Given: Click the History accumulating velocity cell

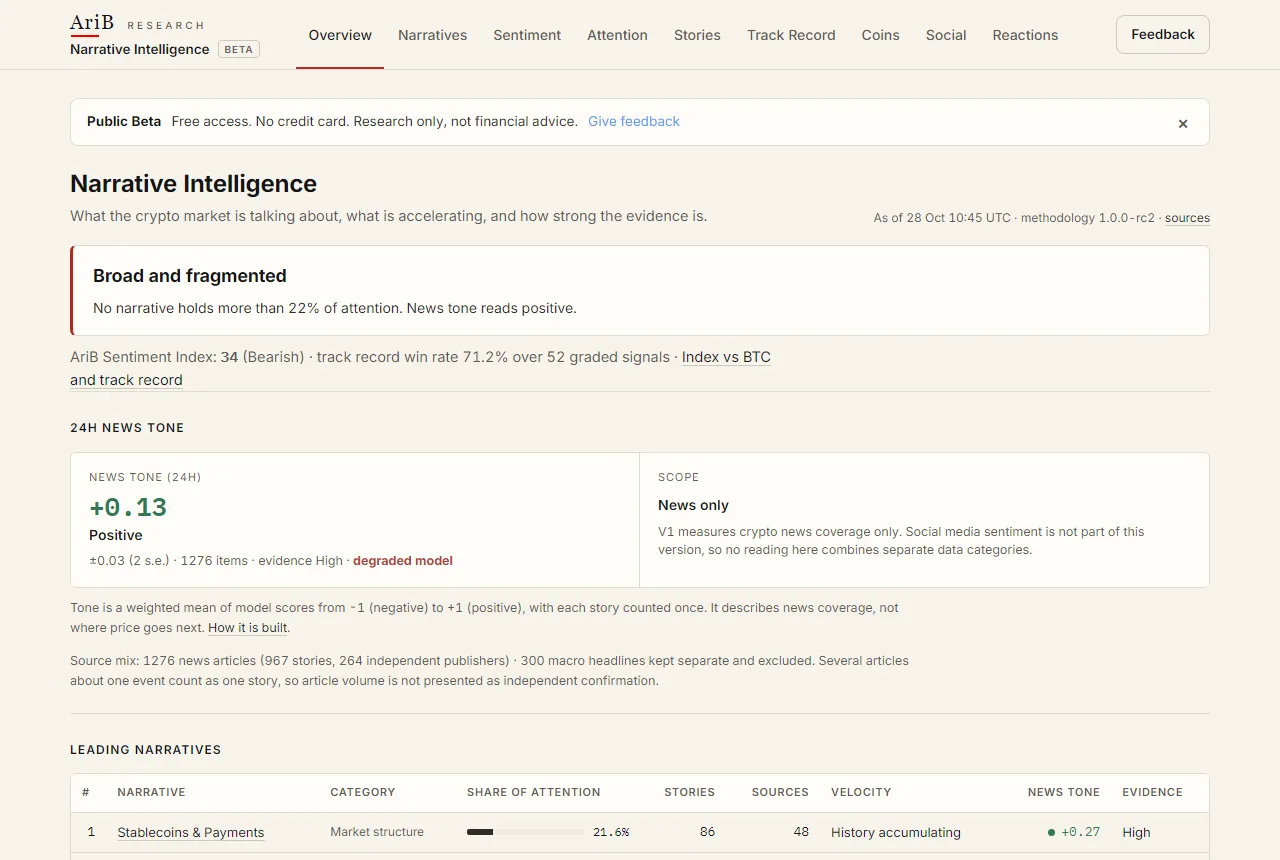Looking at the screenshot, I should (896, 832).
